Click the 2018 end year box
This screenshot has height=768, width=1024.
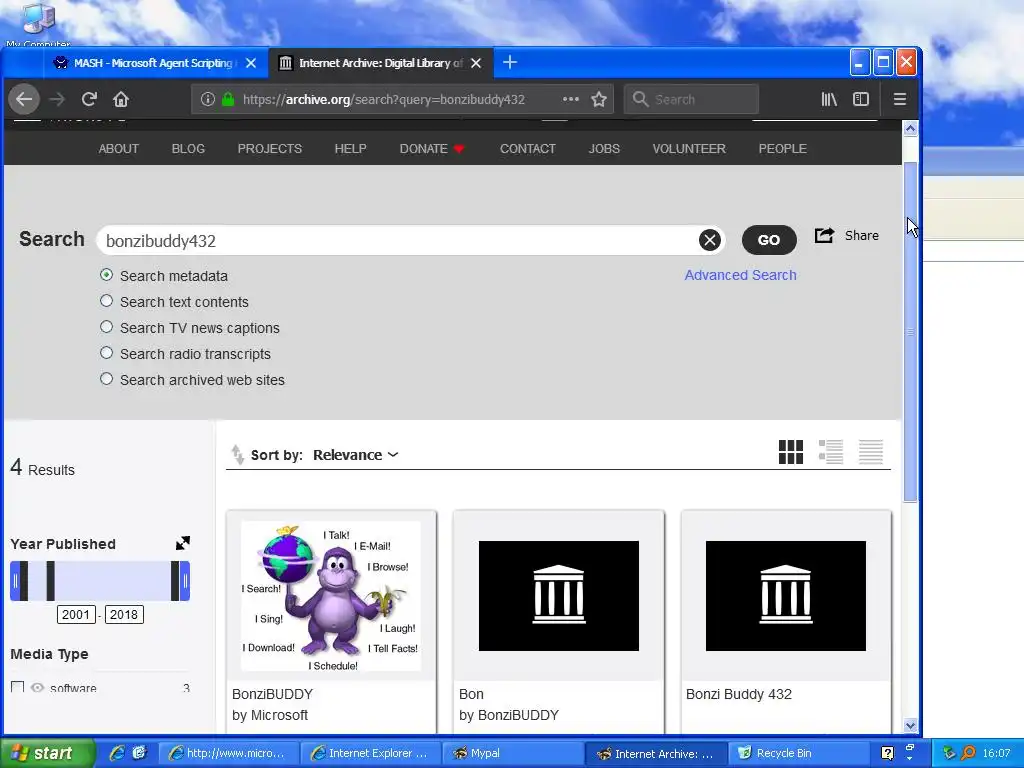(x=123, y=615)
